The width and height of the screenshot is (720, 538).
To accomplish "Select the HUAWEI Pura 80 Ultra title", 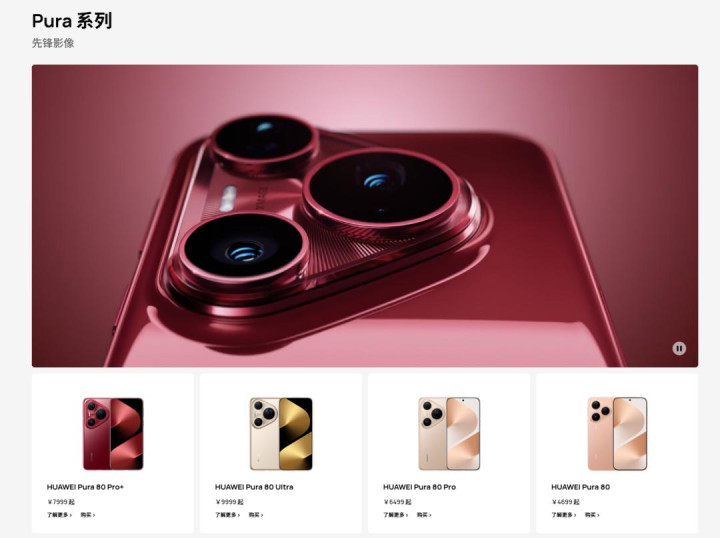I will coord(254,487).
